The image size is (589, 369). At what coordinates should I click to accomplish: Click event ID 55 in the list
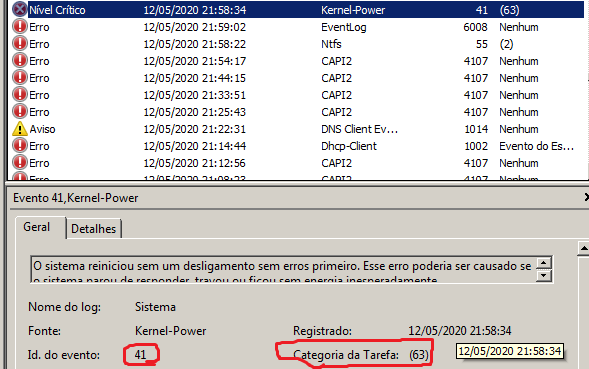(x=482, y=44)
